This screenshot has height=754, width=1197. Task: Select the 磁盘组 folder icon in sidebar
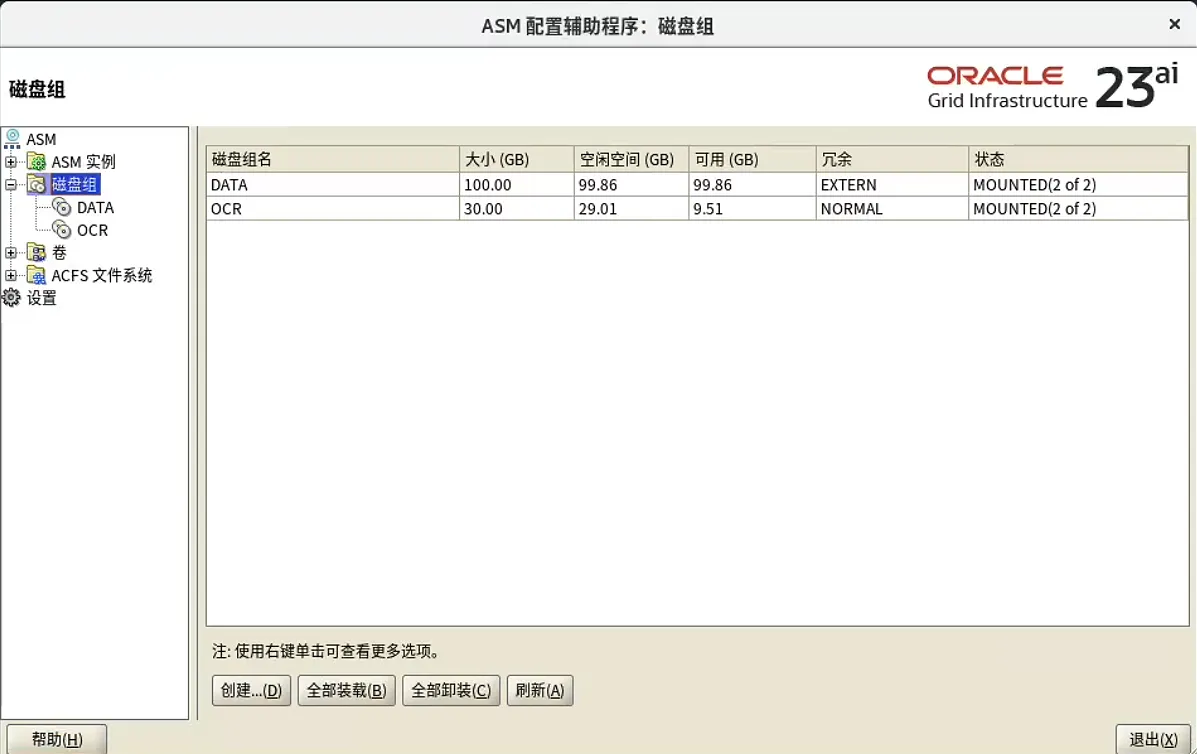tap(37, 184)
